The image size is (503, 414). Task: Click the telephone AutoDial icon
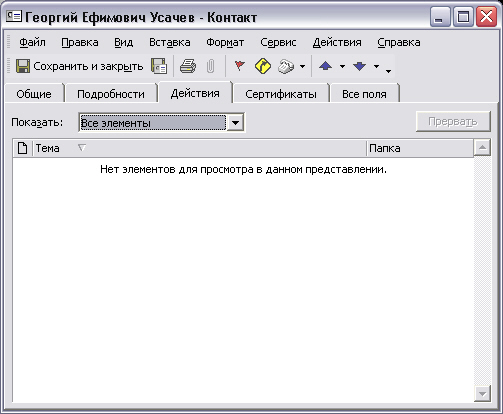286,66
